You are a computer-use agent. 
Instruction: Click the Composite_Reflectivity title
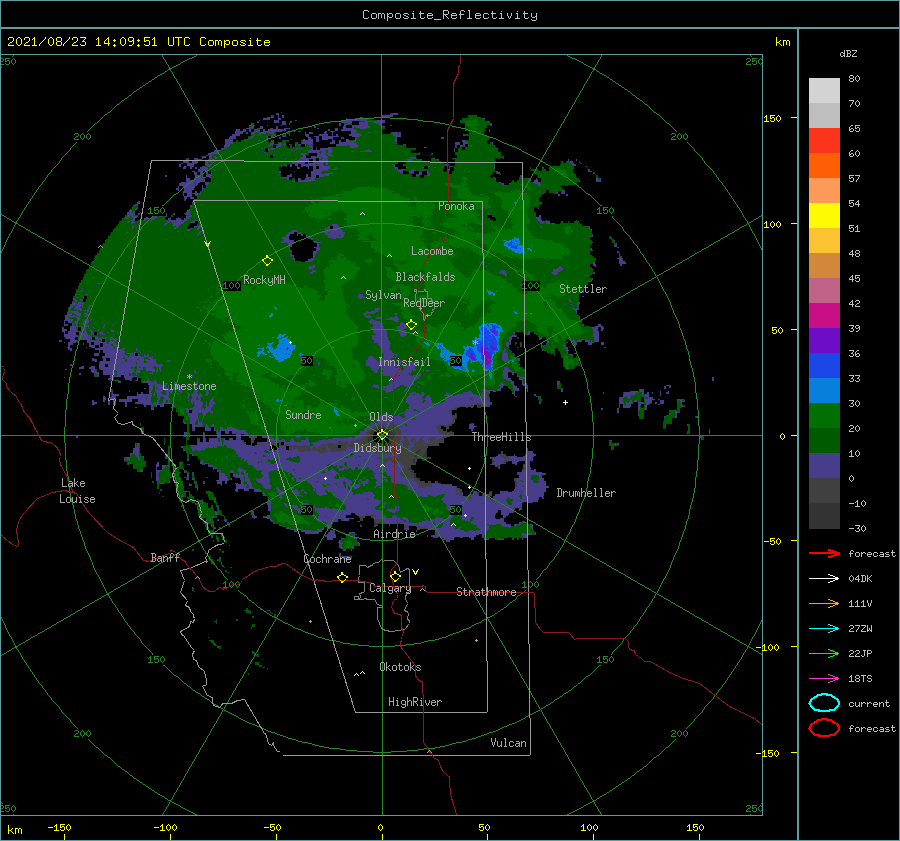tap(449, 15)
